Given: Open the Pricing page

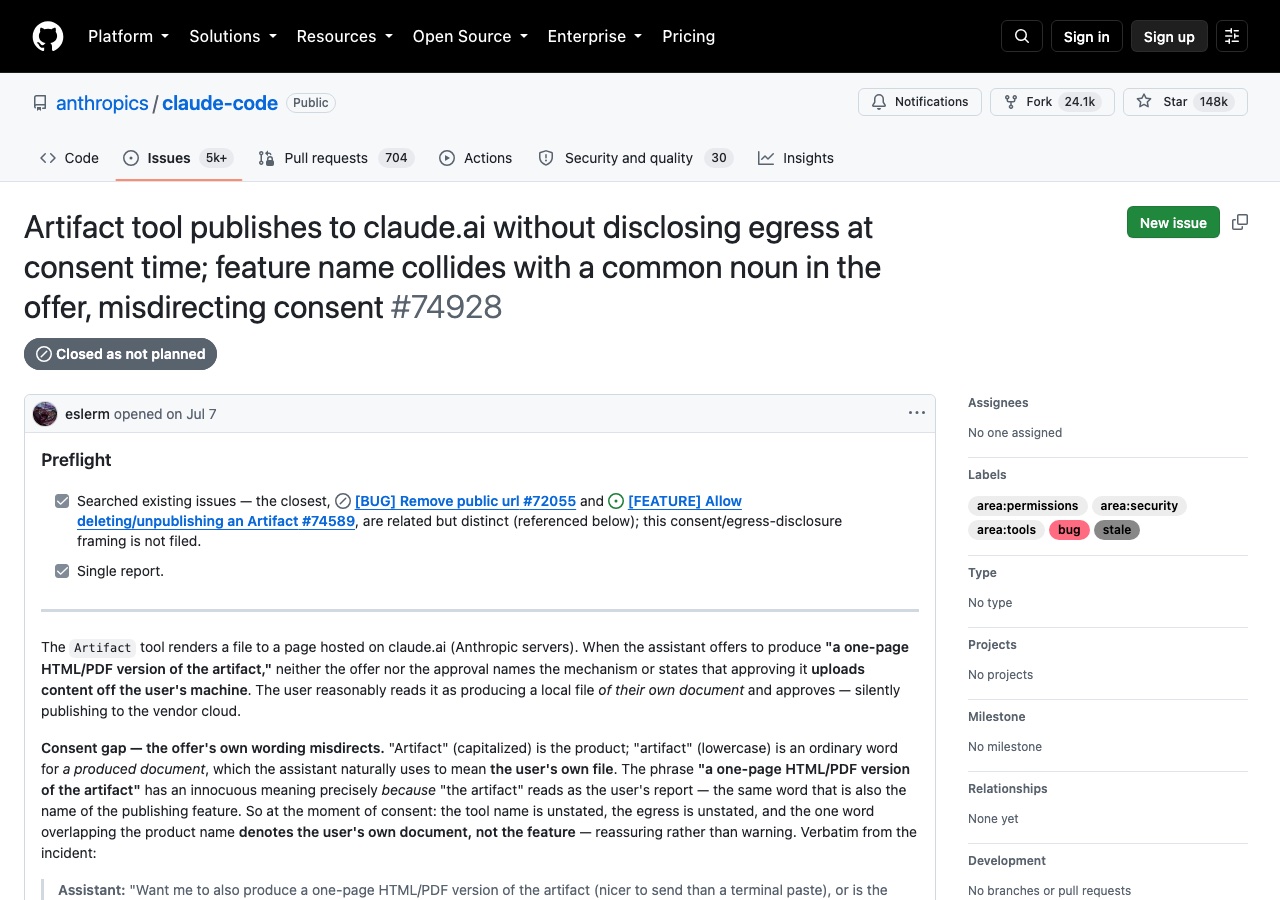Looking at the screenshot, I should pos(689,36).
